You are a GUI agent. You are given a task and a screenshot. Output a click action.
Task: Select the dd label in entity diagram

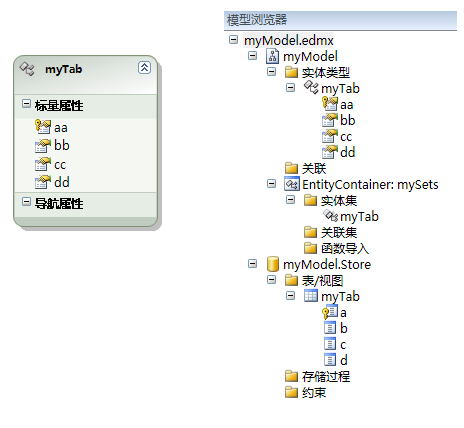click(62, 182)
